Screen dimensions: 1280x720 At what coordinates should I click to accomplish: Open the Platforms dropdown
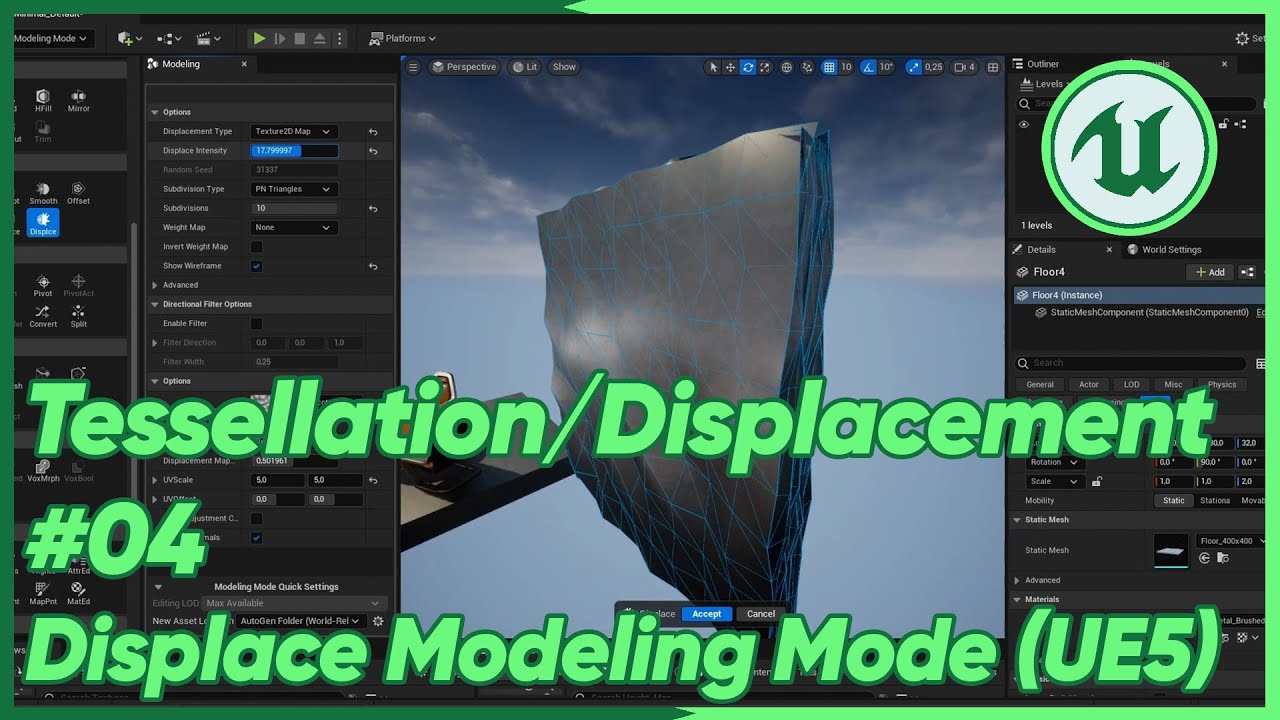tap(402, 38)
